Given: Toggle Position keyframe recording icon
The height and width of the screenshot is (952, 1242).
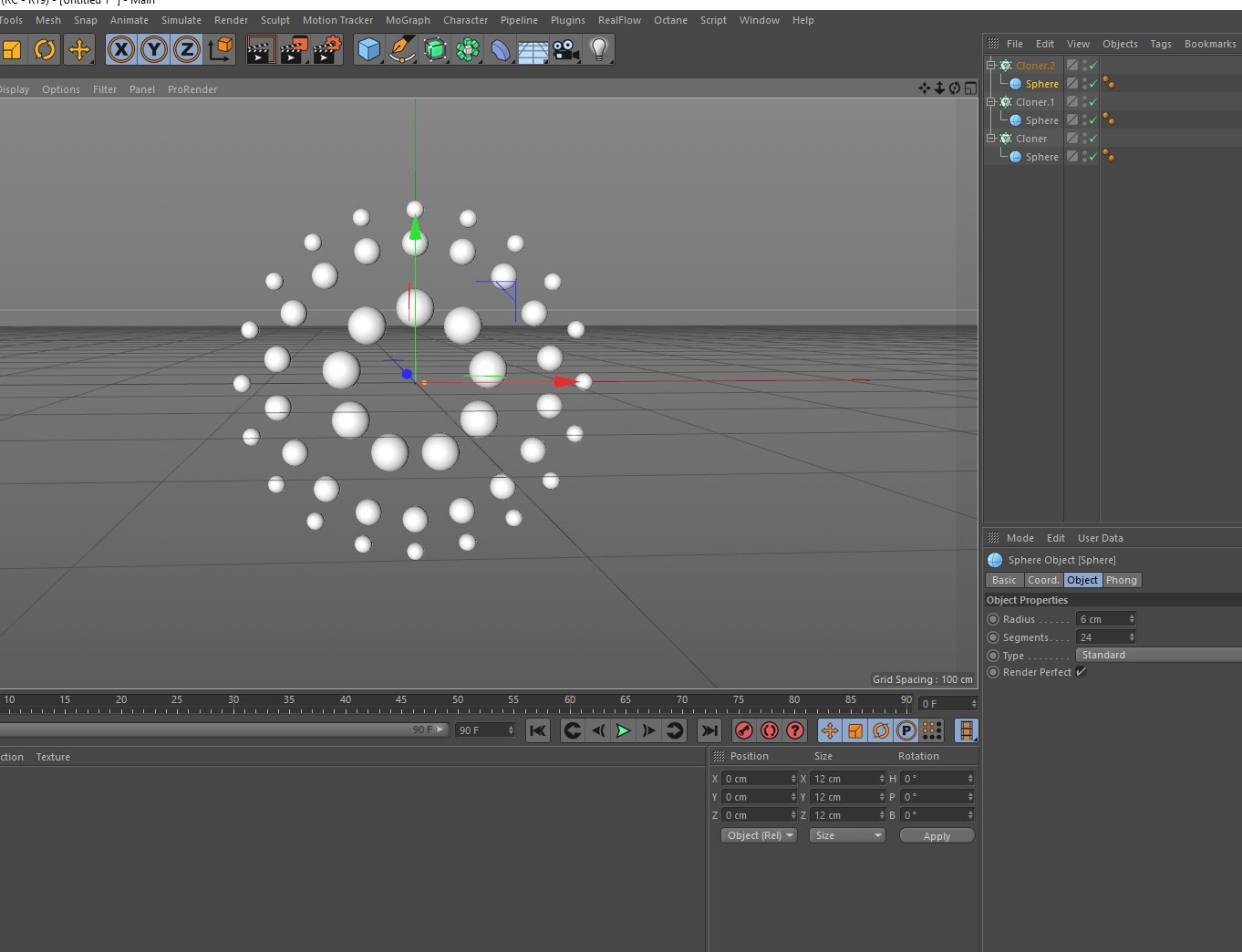Looking at the screenshot, I should tap(830, 730).
